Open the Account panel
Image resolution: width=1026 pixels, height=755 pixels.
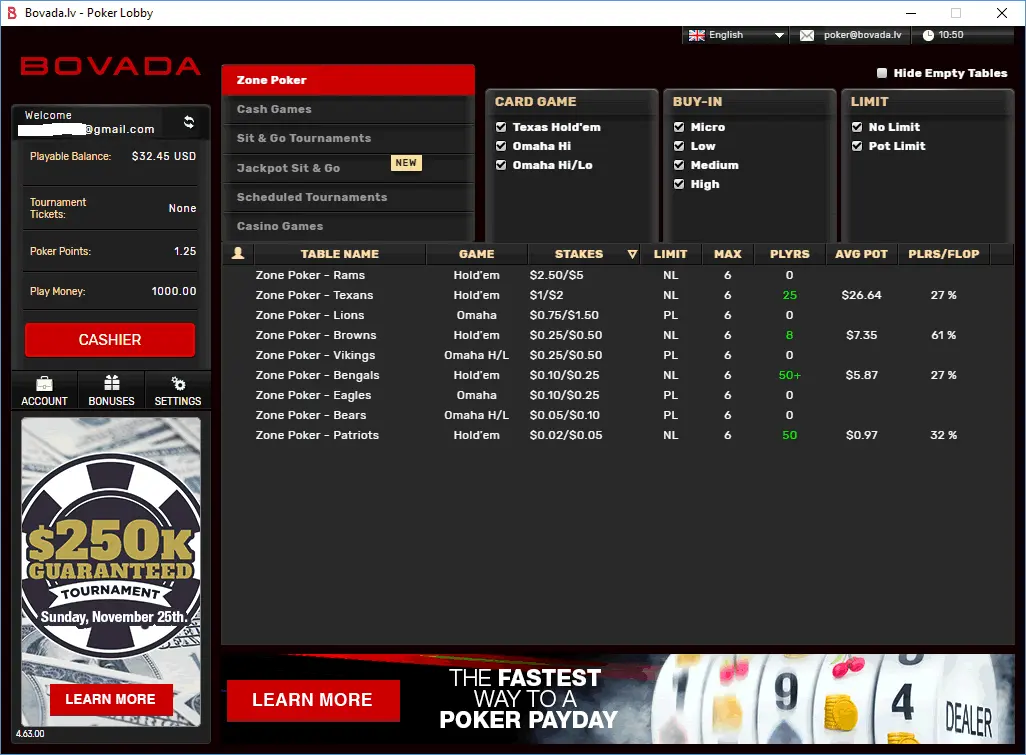tap(44, 390)
